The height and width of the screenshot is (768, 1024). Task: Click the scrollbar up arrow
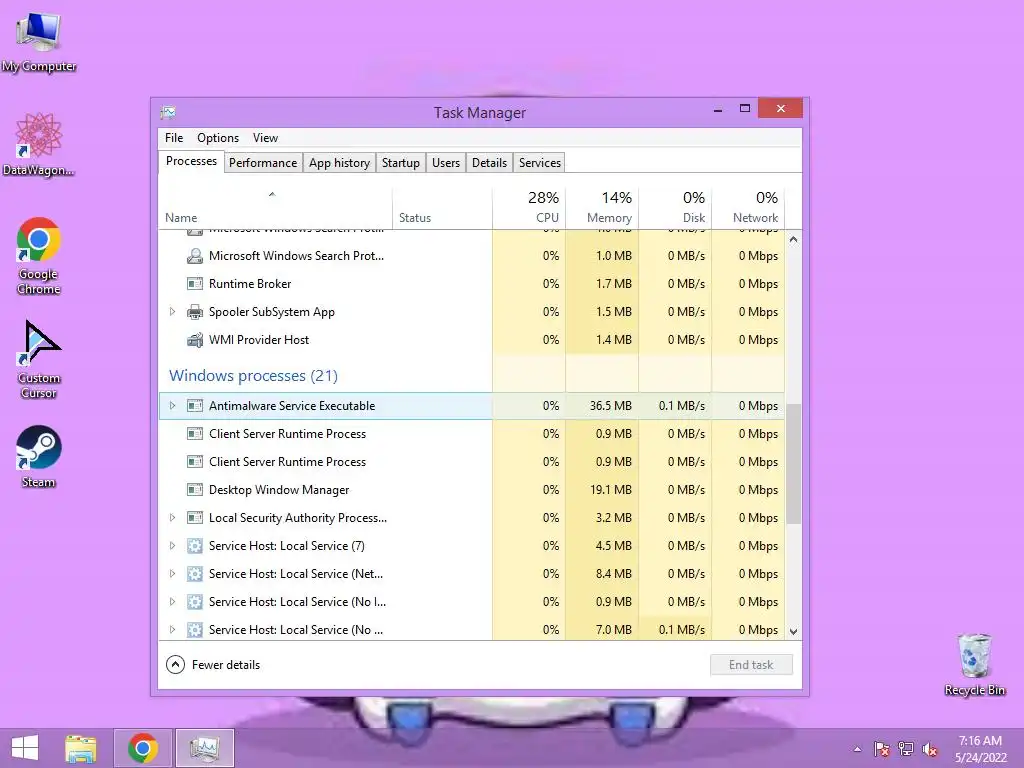point(793,240)
